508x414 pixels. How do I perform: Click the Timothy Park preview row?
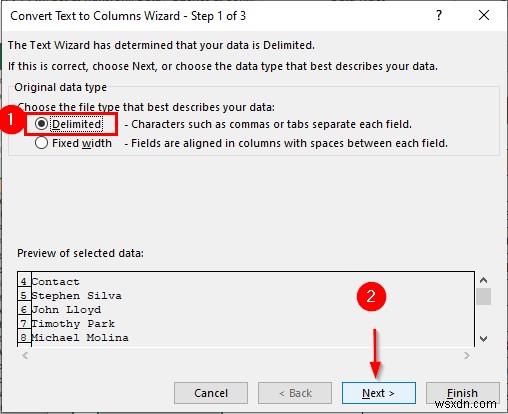tap(246, 324)
